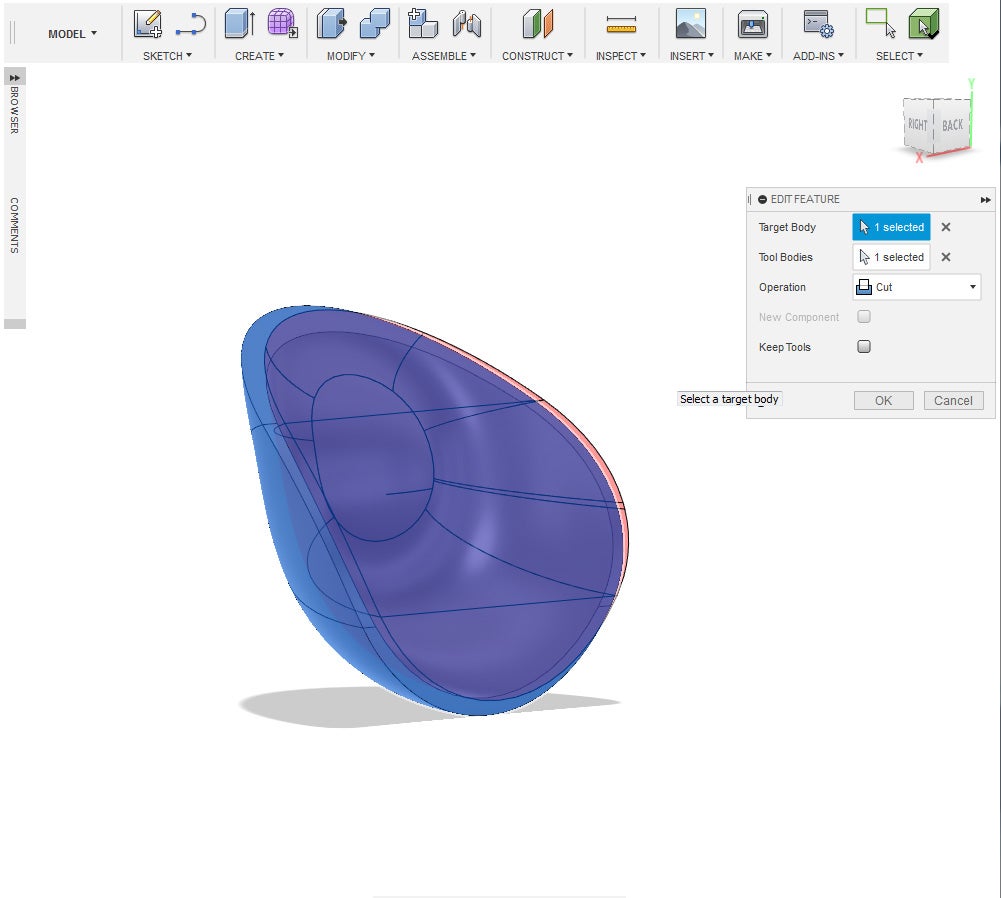1001x898 pixels.
Task: Select the Extrude tool icon
Action: pos(239,24)
